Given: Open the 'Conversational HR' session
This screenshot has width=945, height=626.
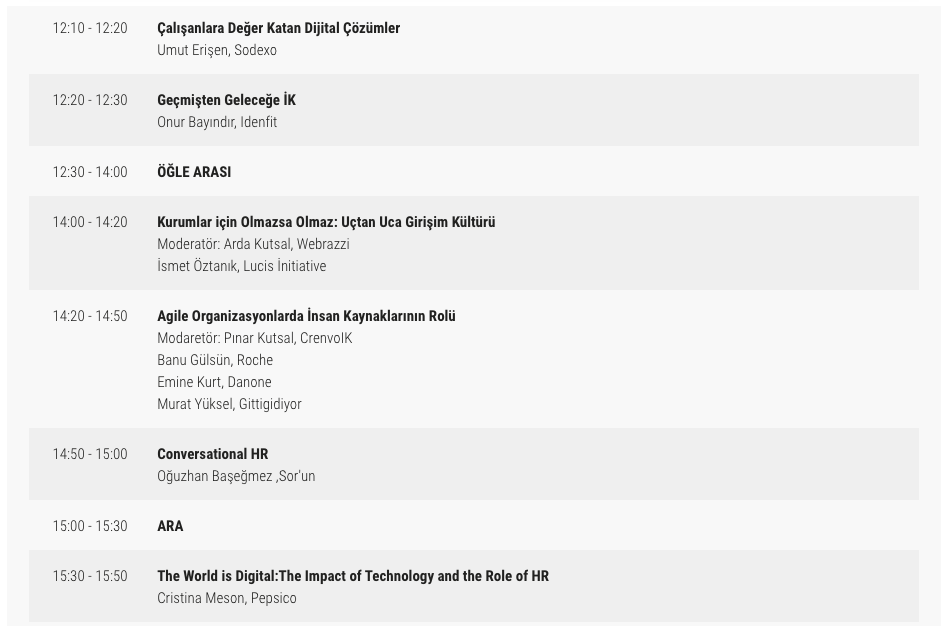Looking at the screenshot, I should (x=212, y=454).
